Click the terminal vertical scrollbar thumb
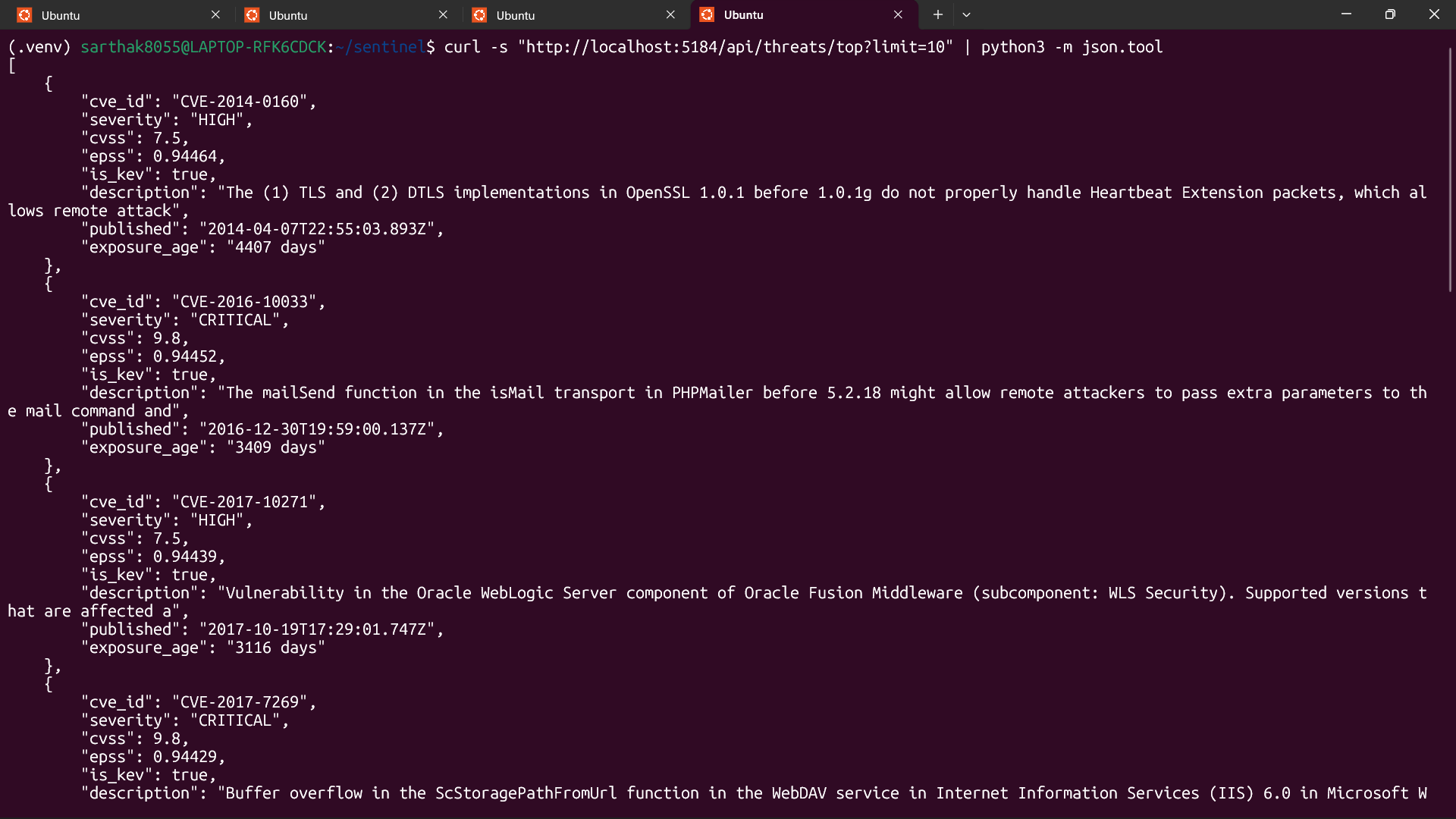This screenshot has width=1456, height=819. pos(1450,169)
